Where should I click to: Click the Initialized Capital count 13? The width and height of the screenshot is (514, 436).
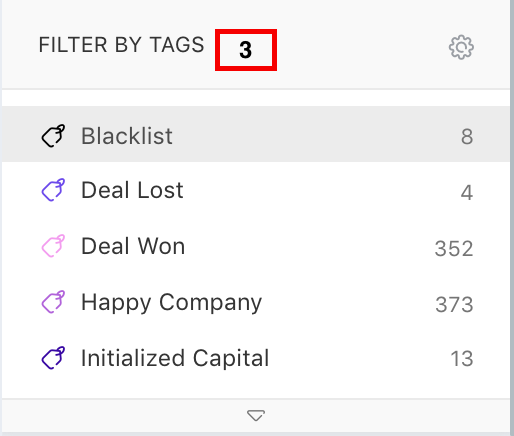click(x=462, y=359)
